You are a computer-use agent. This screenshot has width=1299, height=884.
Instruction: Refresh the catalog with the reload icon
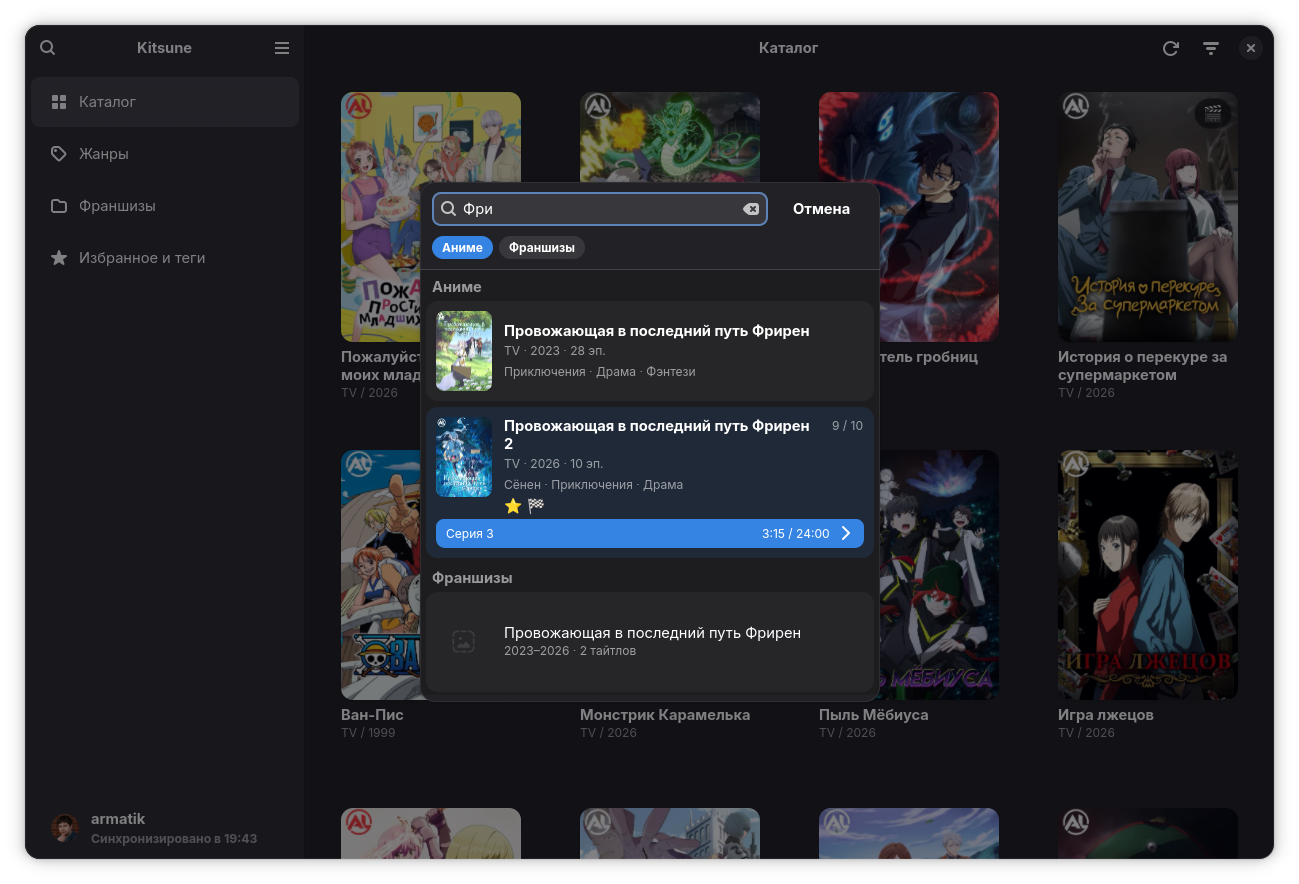[x=1170, y=48]
